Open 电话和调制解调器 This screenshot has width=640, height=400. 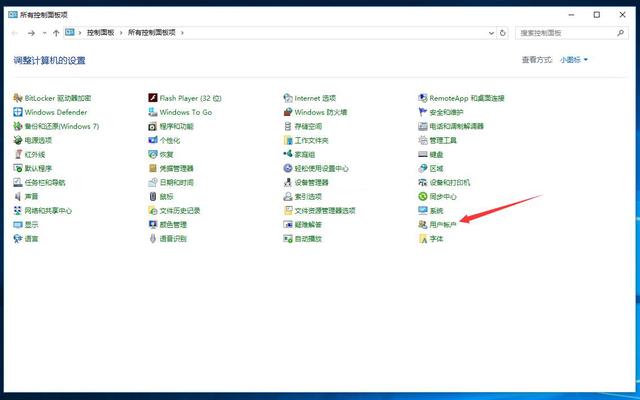[451, 126]
